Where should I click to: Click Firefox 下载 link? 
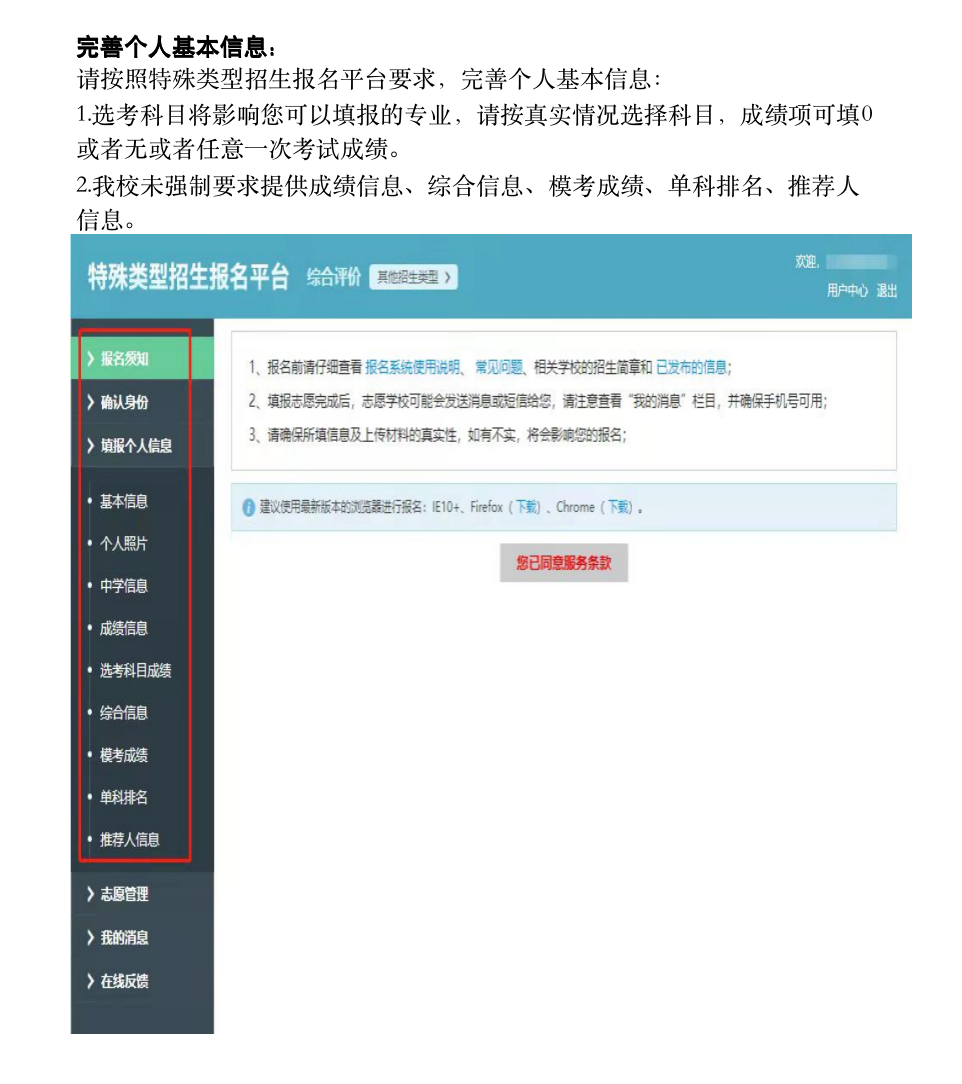pos(527,507)
